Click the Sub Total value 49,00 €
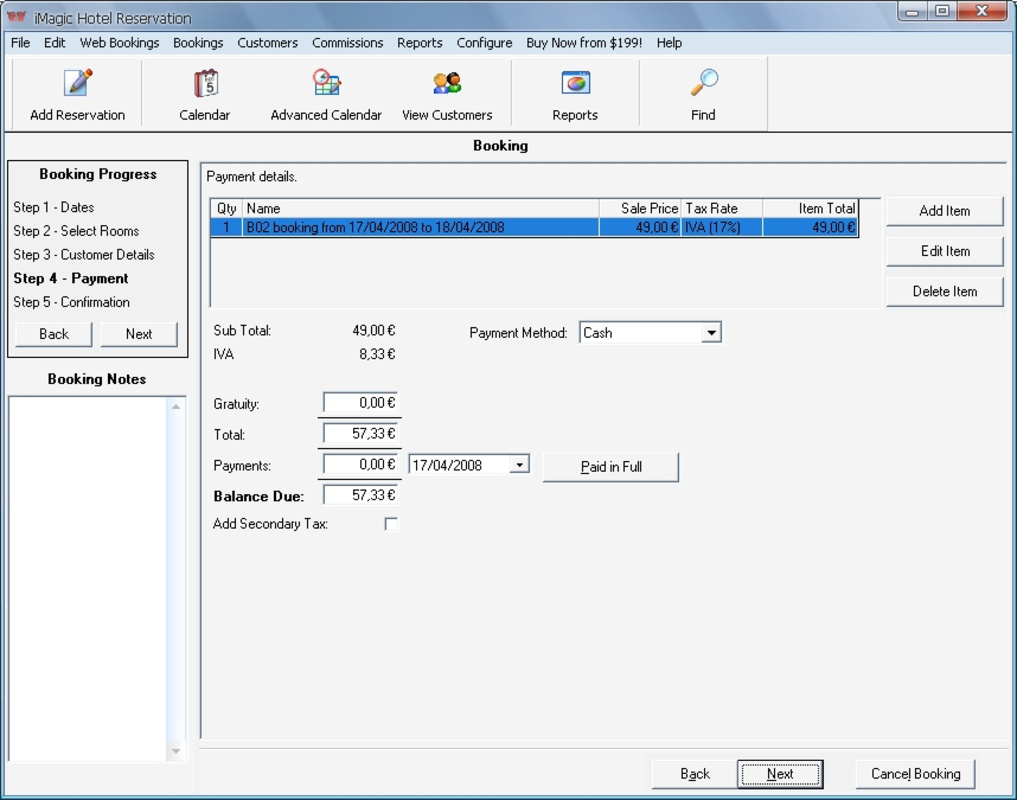This screenshot has width=1017, height=800. click(374, 330)
